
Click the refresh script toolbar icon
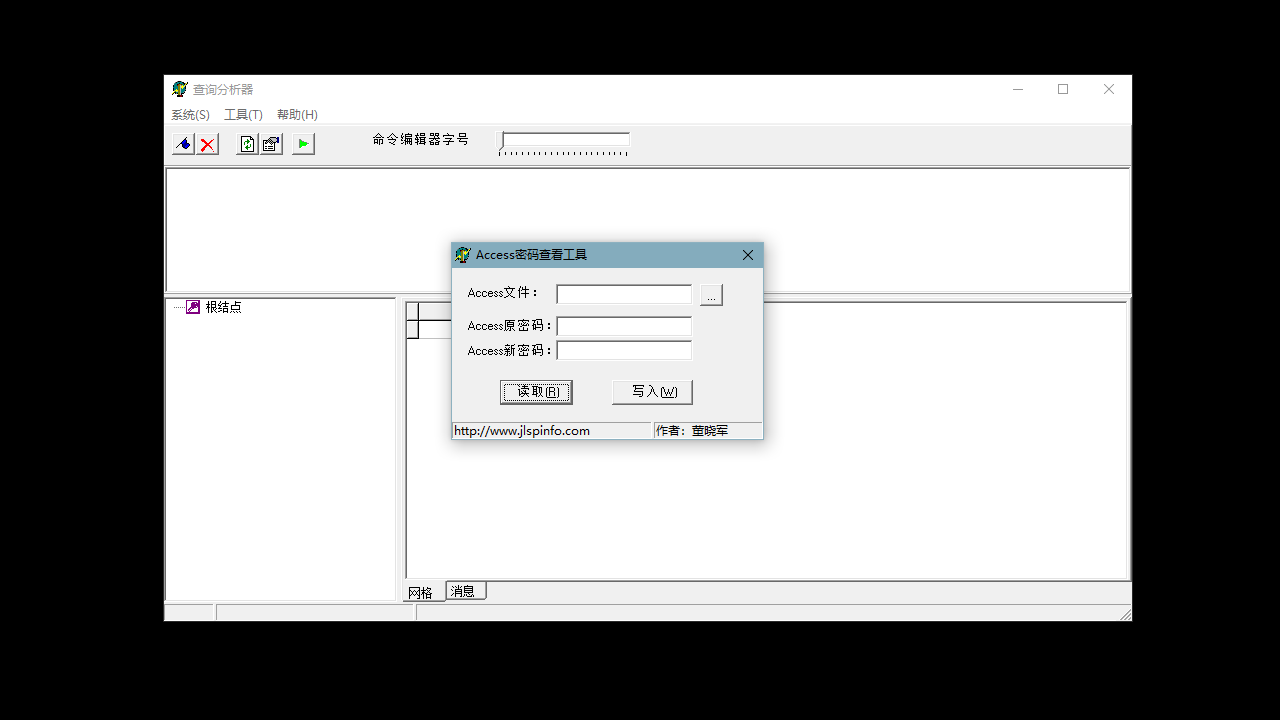tap(247, 143)
